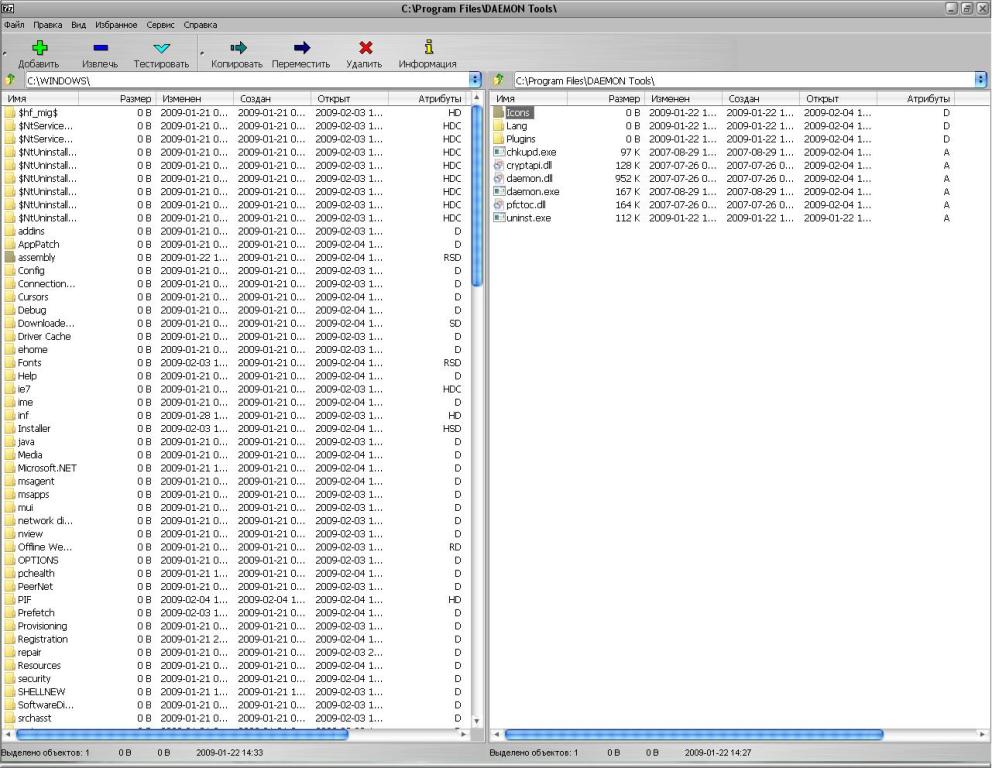The height and width of the screenshot is (768, 992).
Task: Sort left panel by Имя column header
Action: (40, 99)
